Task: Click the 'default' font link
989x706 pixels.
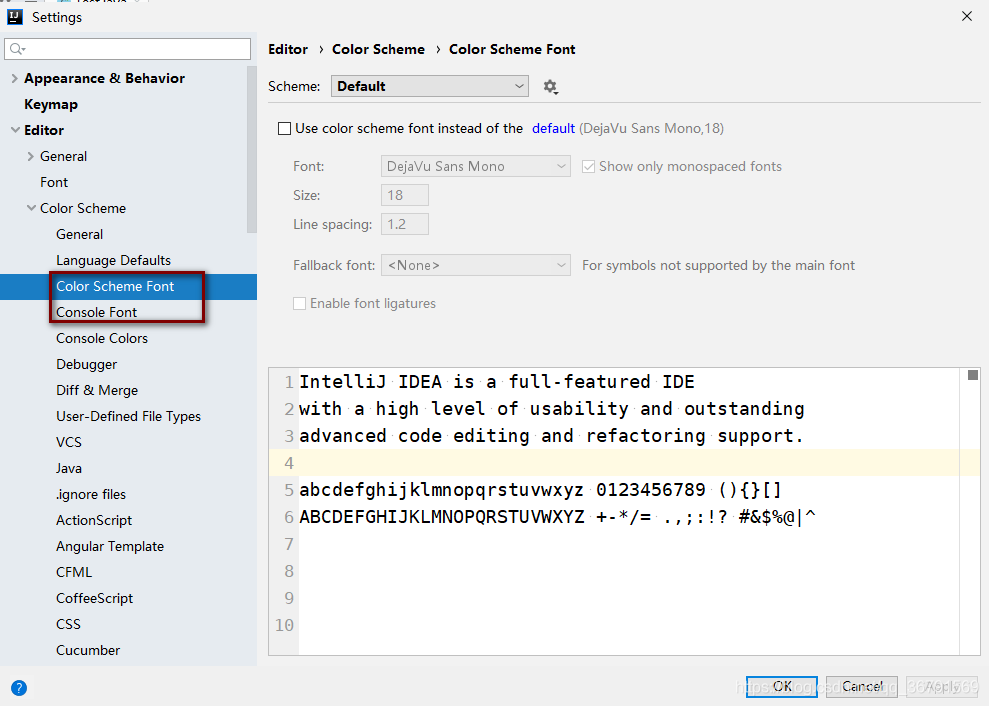Action: [553, 129]
